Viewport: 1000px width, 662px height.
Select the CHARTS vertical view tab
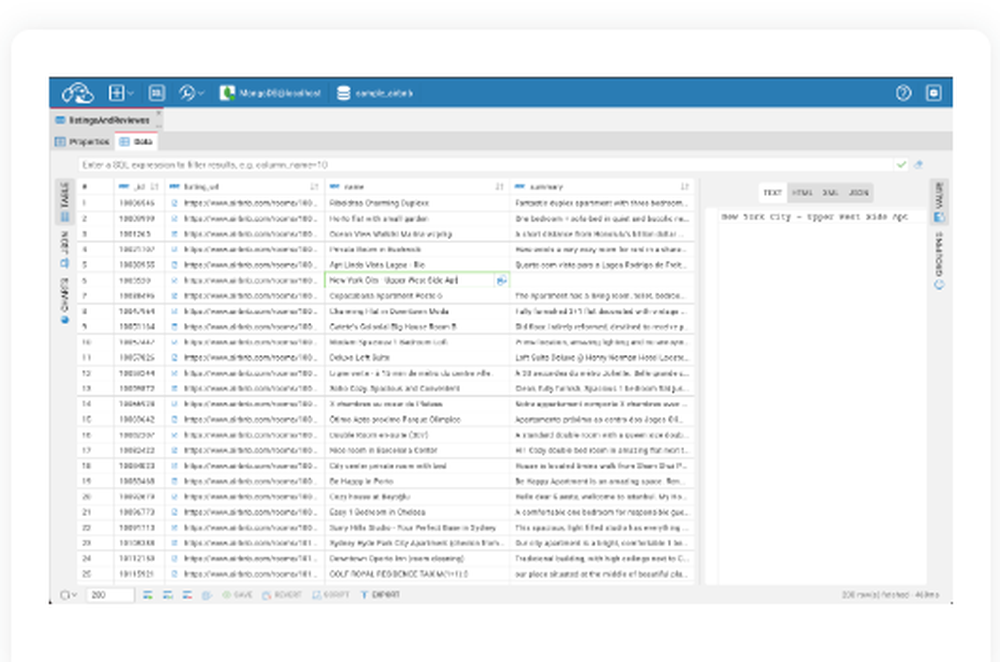click(x=64, y=300)
